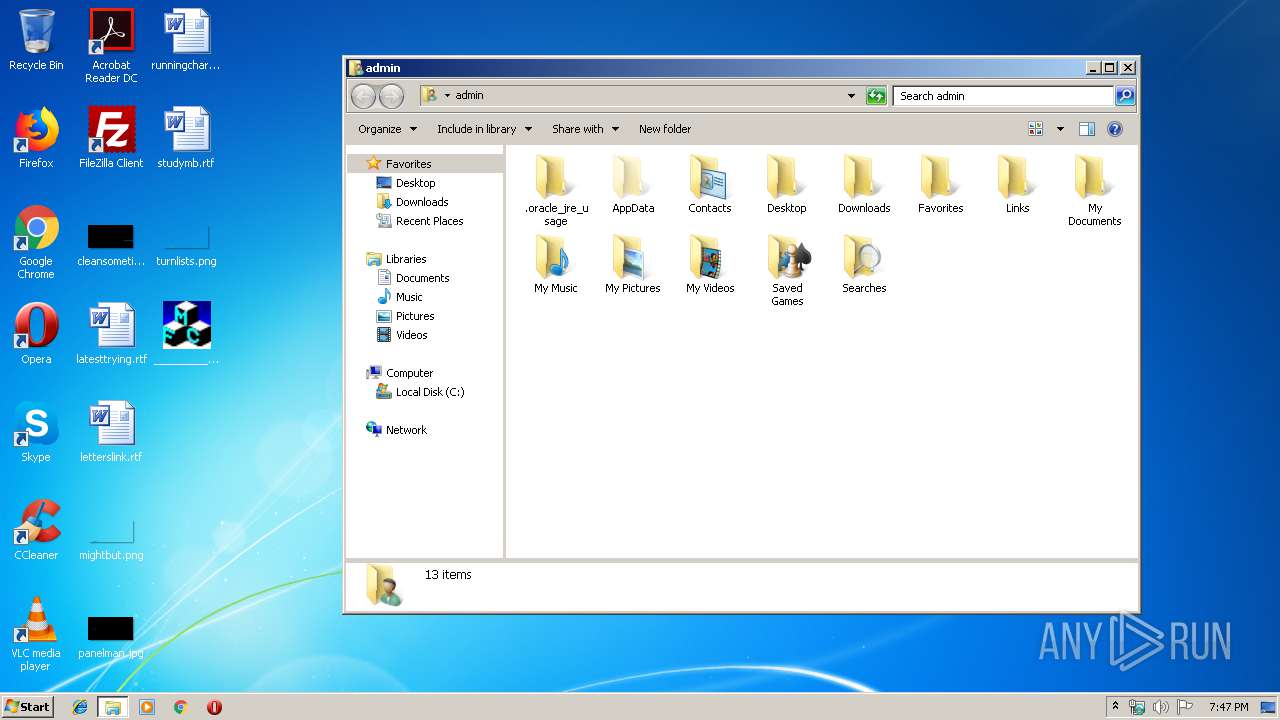The image size is (1280, 720).
Task: Open the My Pictures folder
Action: (633, 264)
